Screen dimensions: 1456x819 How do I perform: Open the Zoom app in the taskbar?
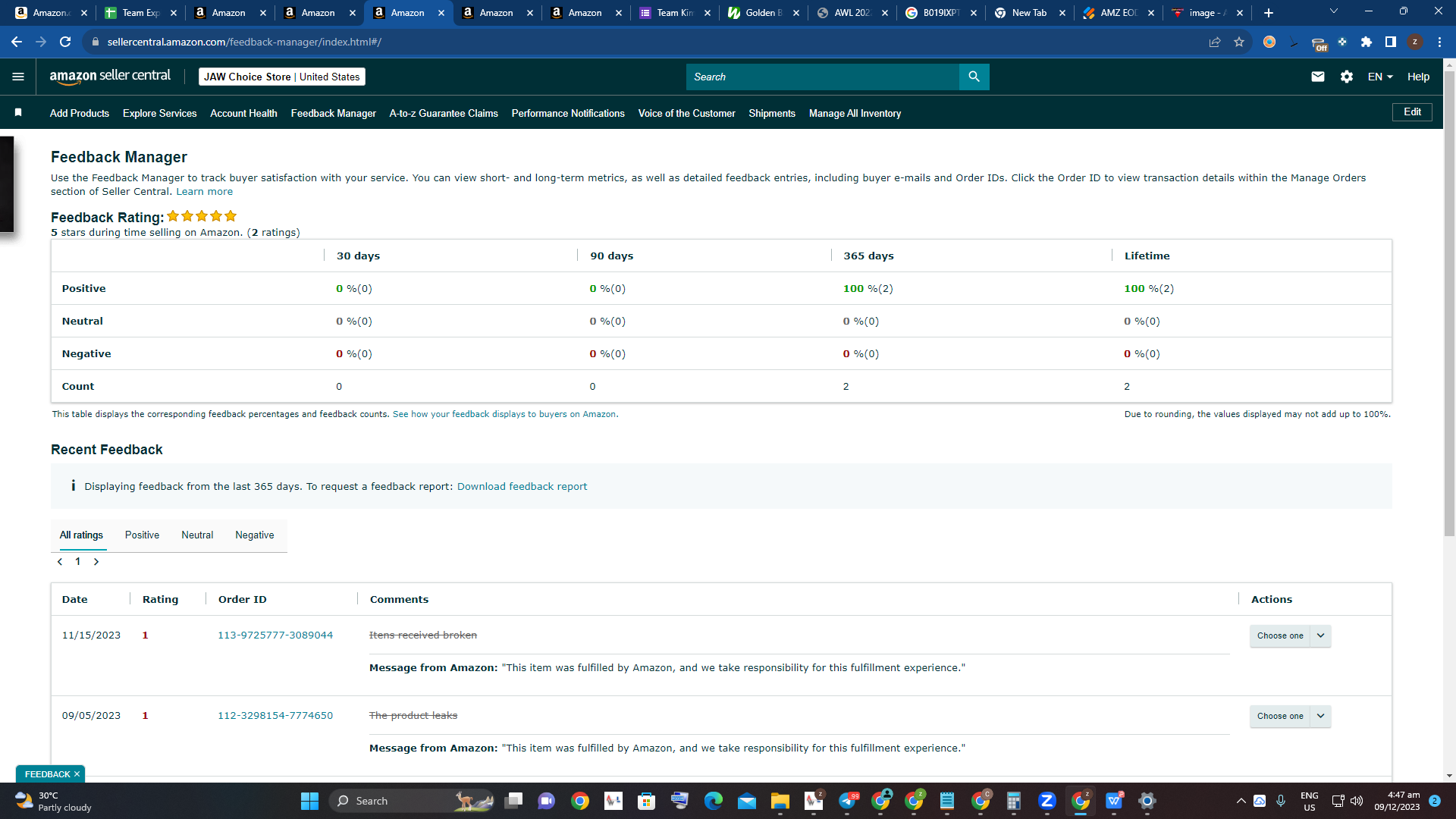(x=1047, y=801)
